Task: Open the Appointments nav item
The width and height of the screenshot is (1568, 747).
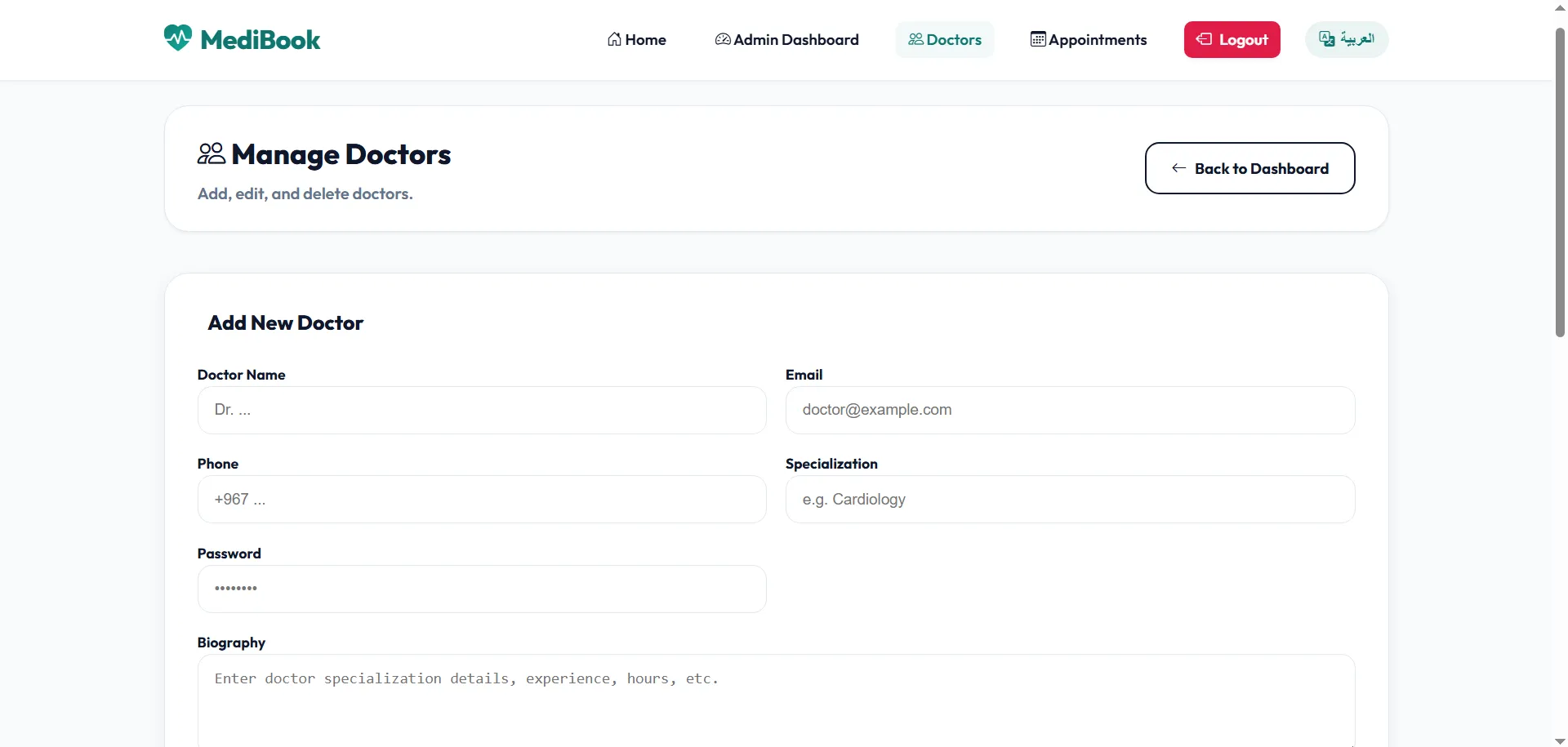Action: pos(1089,39)
